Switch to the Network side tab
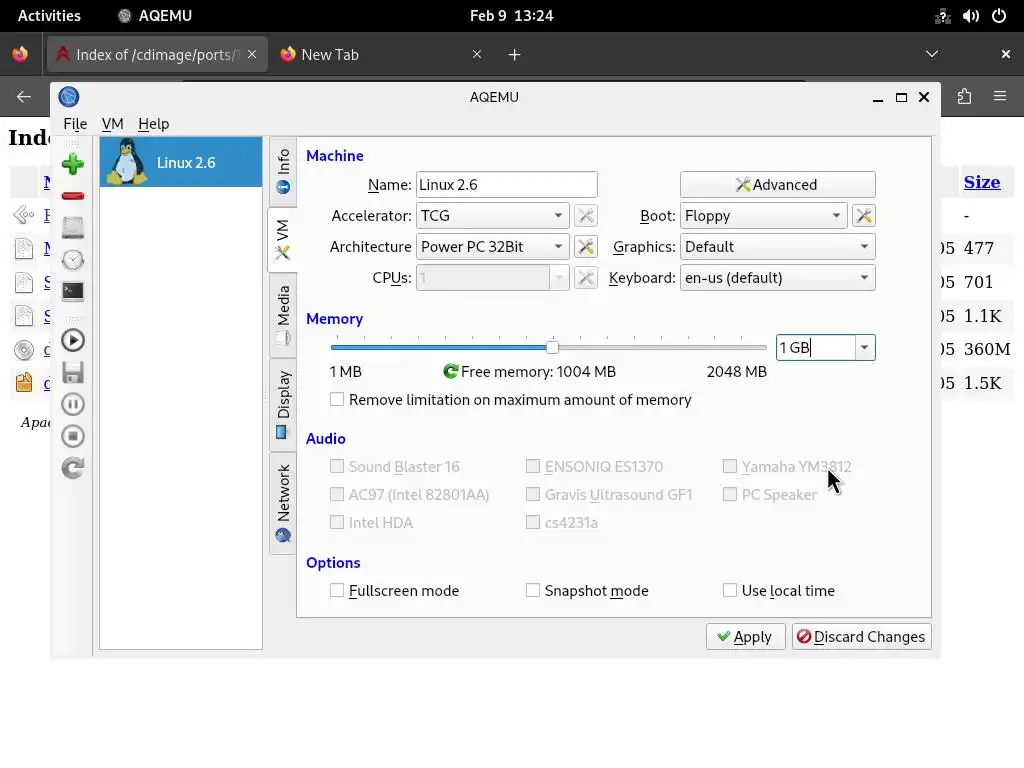This screenshot has height=768, width=1024. 283,503
